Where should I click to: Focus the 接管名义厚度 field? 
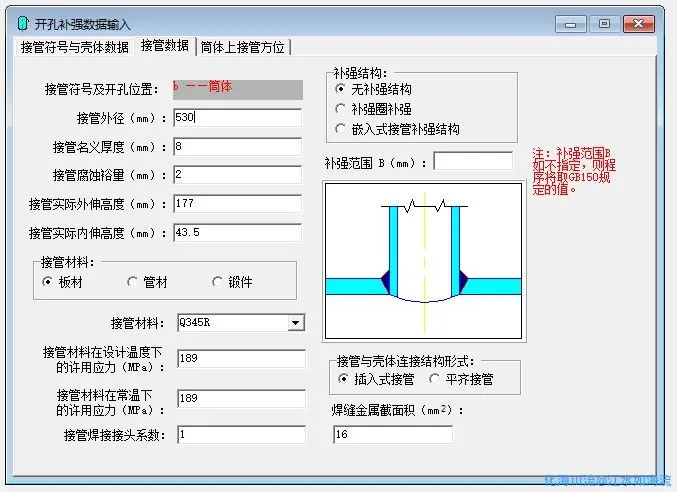237,147
